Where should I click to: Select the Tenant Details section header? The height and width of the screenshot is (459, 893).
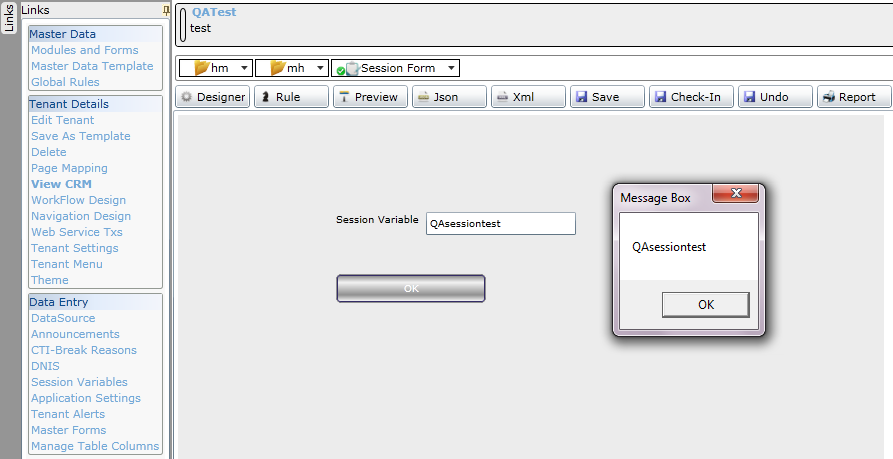(x=95, y=104)
